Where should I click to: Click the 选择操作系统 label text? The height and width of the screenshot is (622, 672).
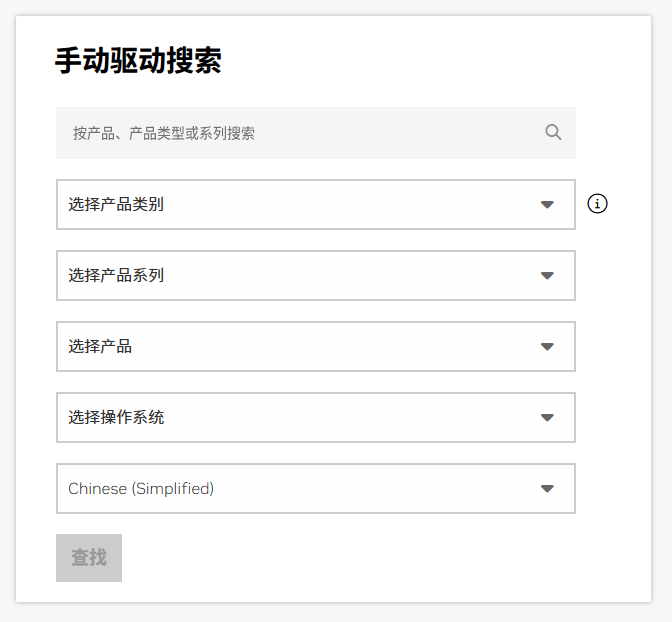(116, 417)
